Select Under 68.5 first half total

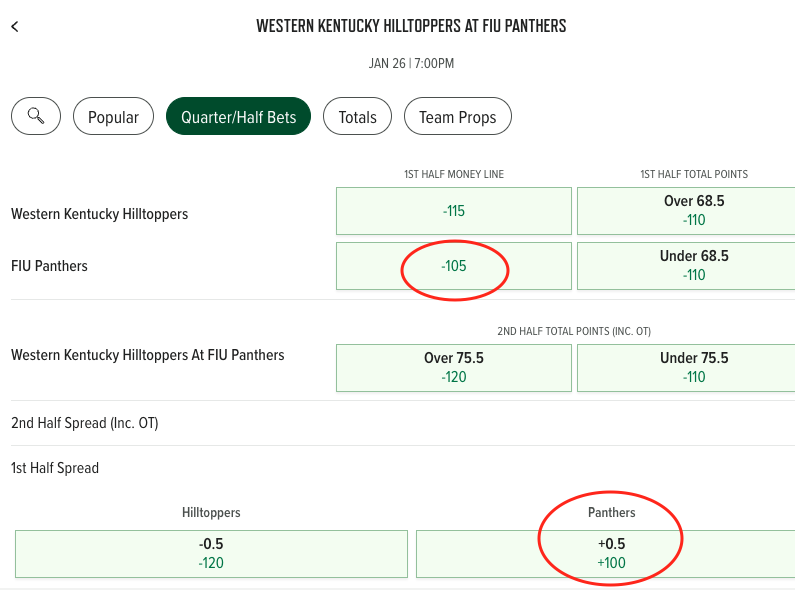(686, 266)
